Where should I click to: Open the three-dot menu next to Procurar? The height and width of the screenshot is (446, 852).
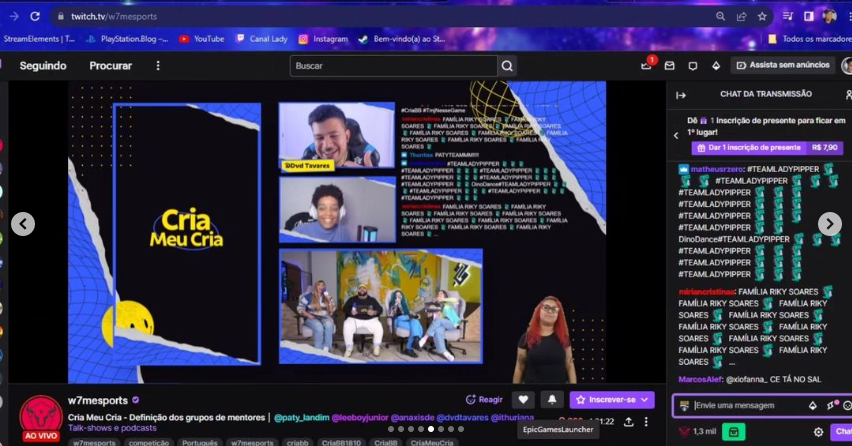157,66
